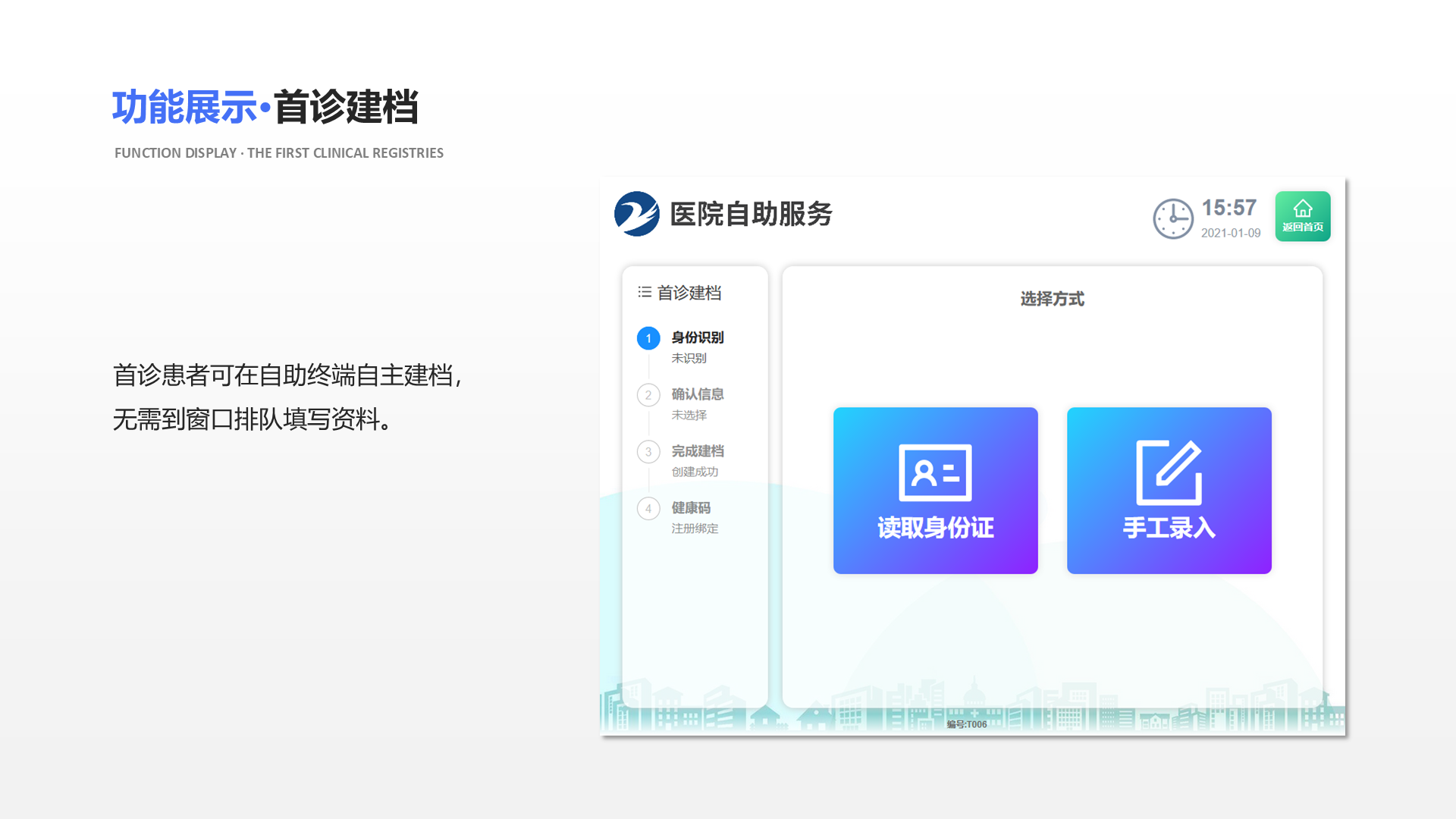Click the step 4 circle for 健康码
This screenshot has height=819, width=1456.
click(x=648, y=509)
